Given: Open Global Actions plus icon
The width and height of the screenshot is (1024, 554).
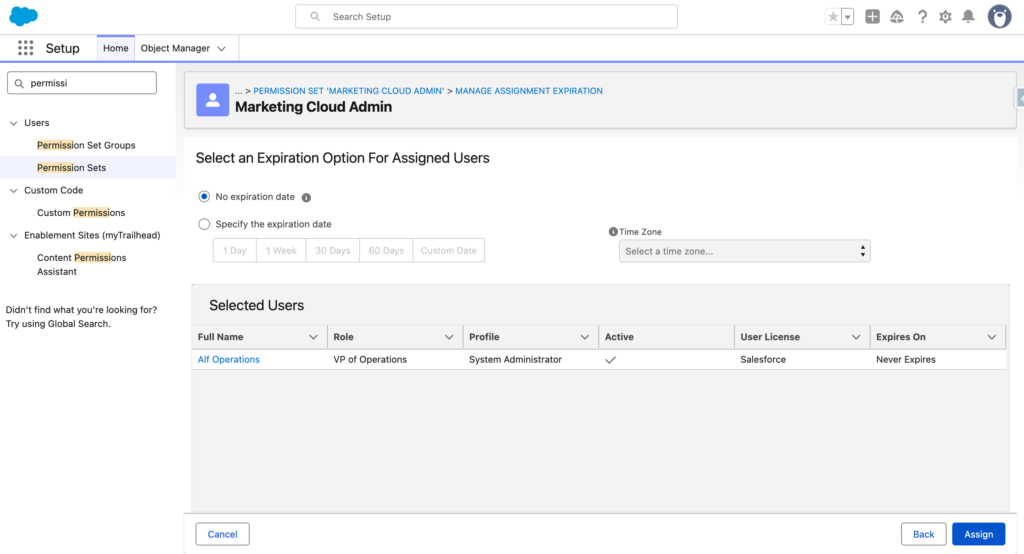Looking at the screenshot, I should (x=872, y=17).
